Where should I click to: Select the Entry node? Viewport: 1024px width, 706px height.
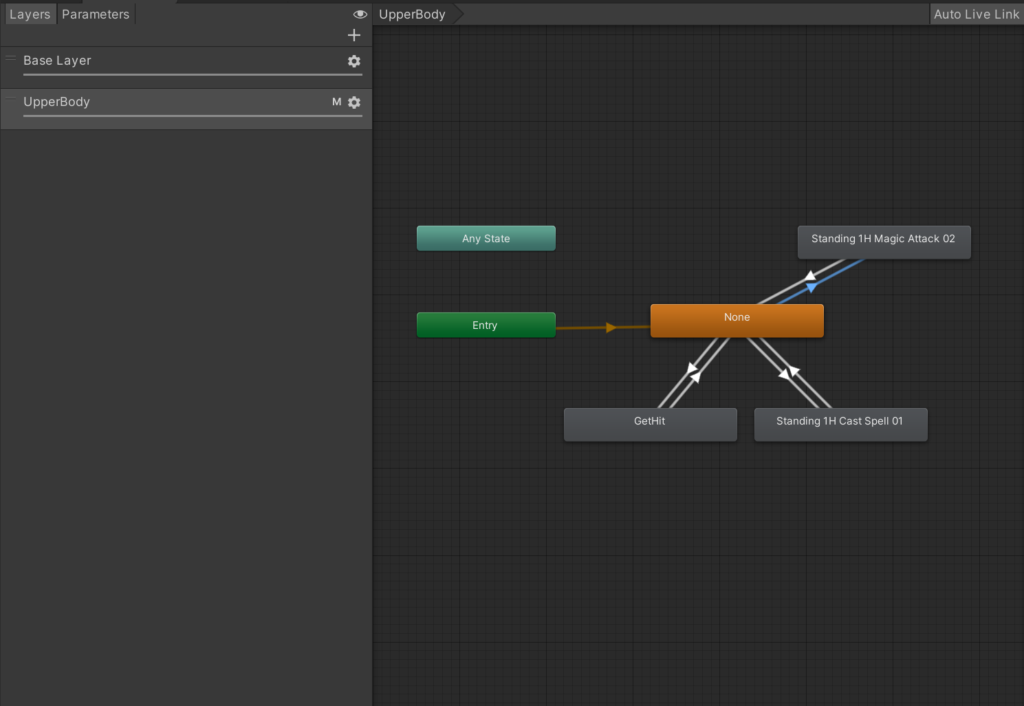486,325
